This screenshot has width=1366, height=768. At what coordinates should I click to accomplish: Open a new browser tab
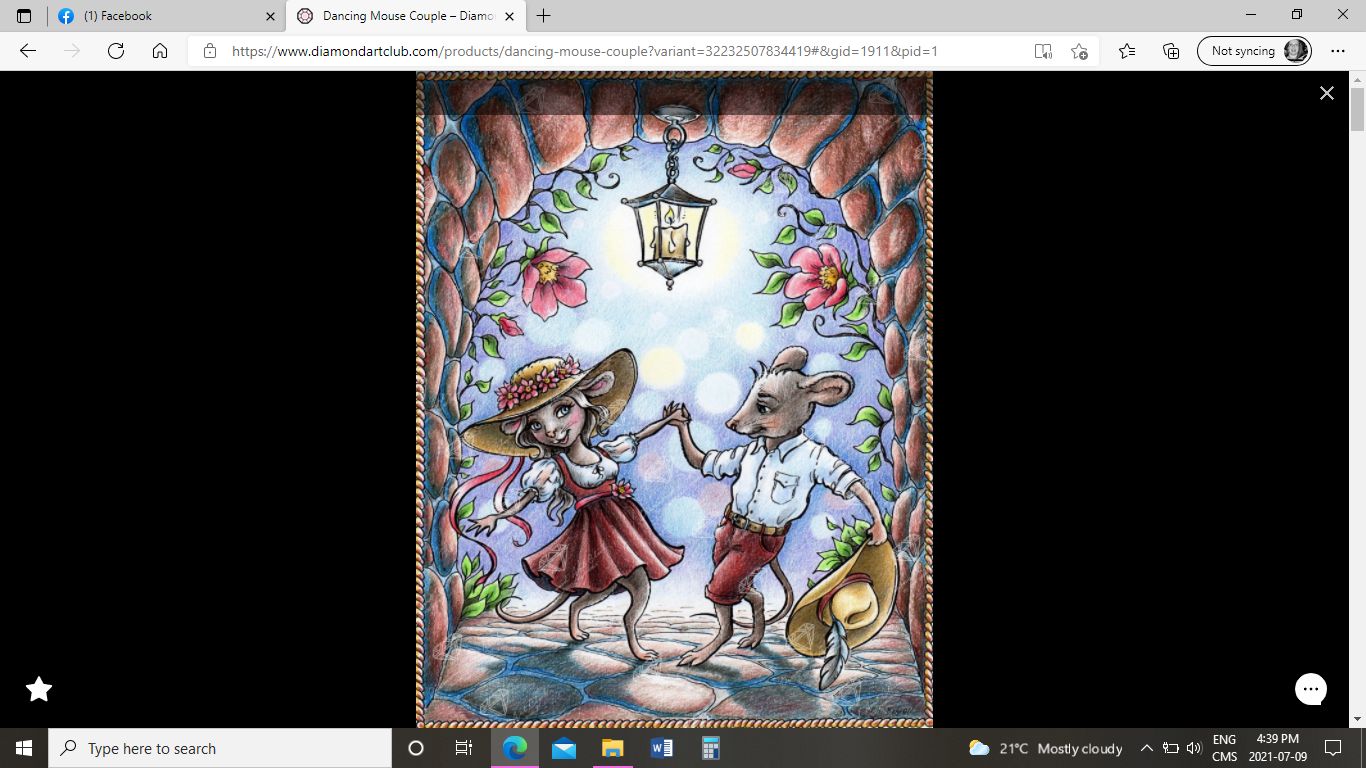pyautogui.click(x=544, y=16)
